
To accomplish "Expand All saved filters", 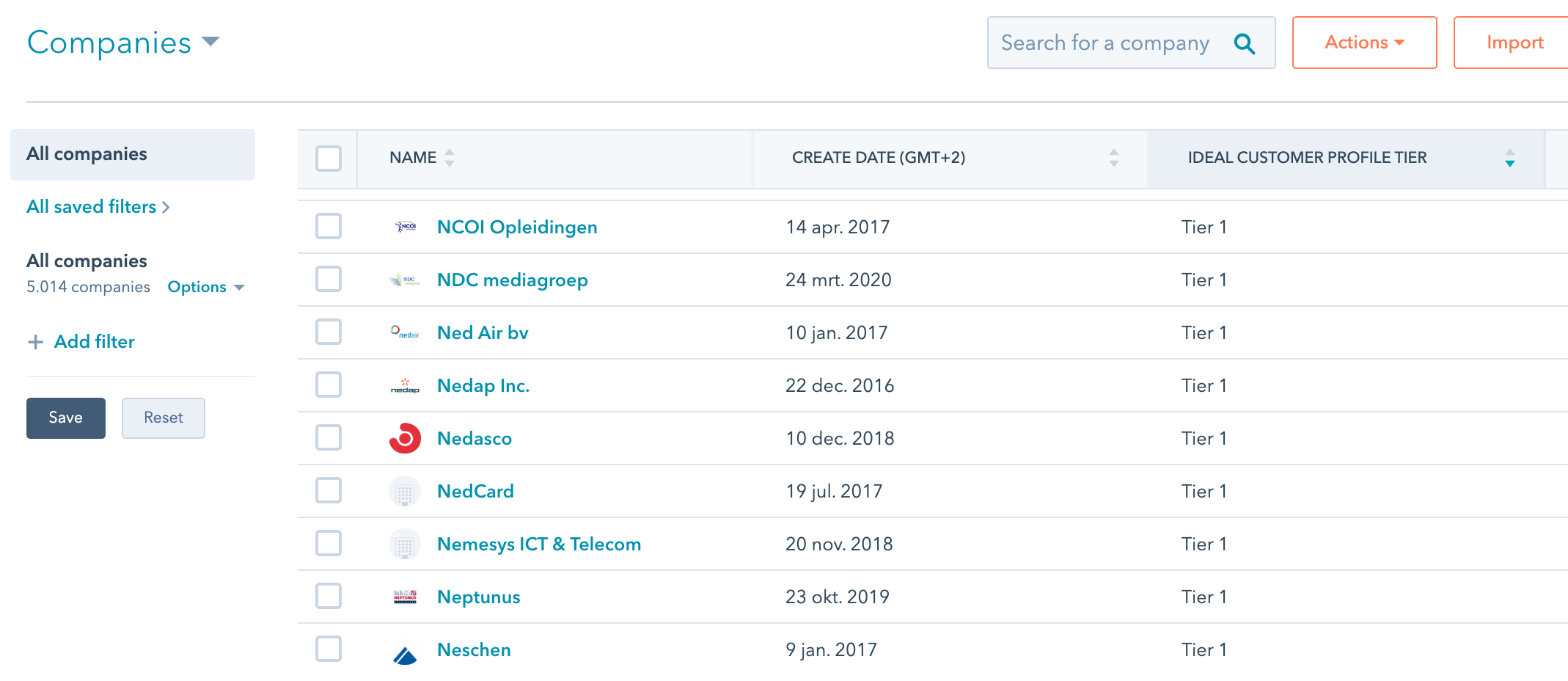I will [98, 207].
